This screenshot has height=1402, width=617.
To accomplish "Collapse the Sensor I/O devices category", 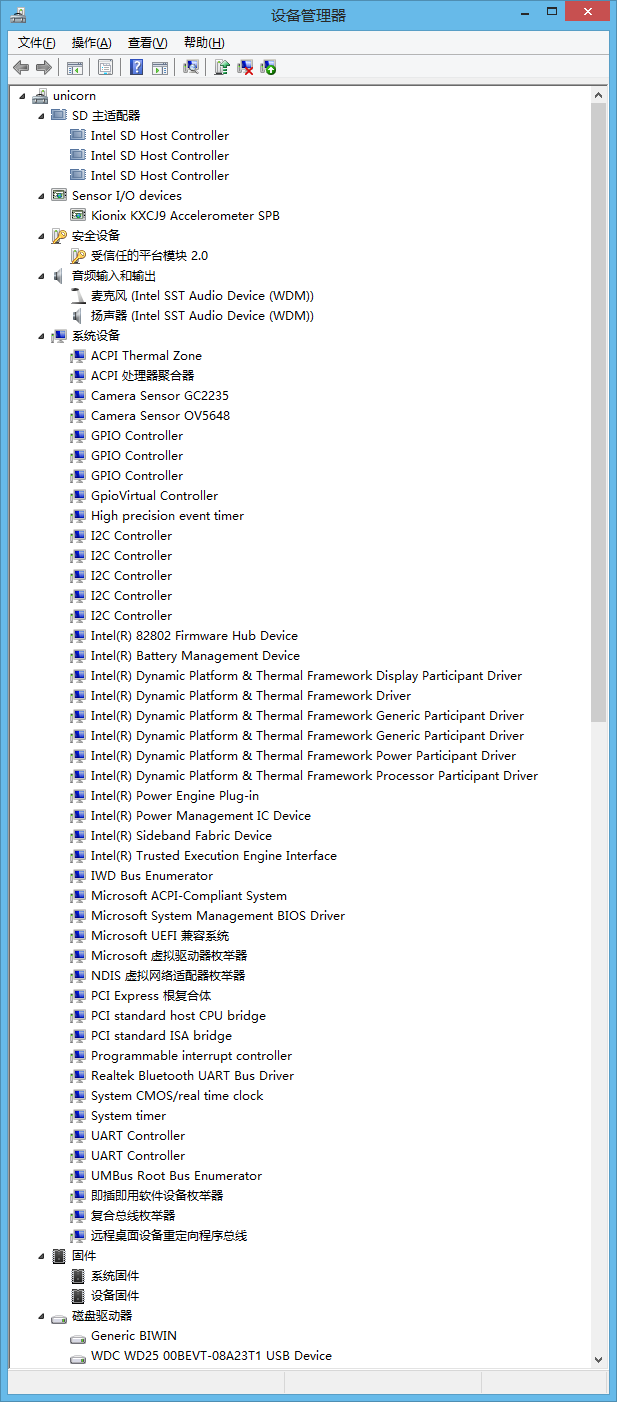I will tap(42, 196).
